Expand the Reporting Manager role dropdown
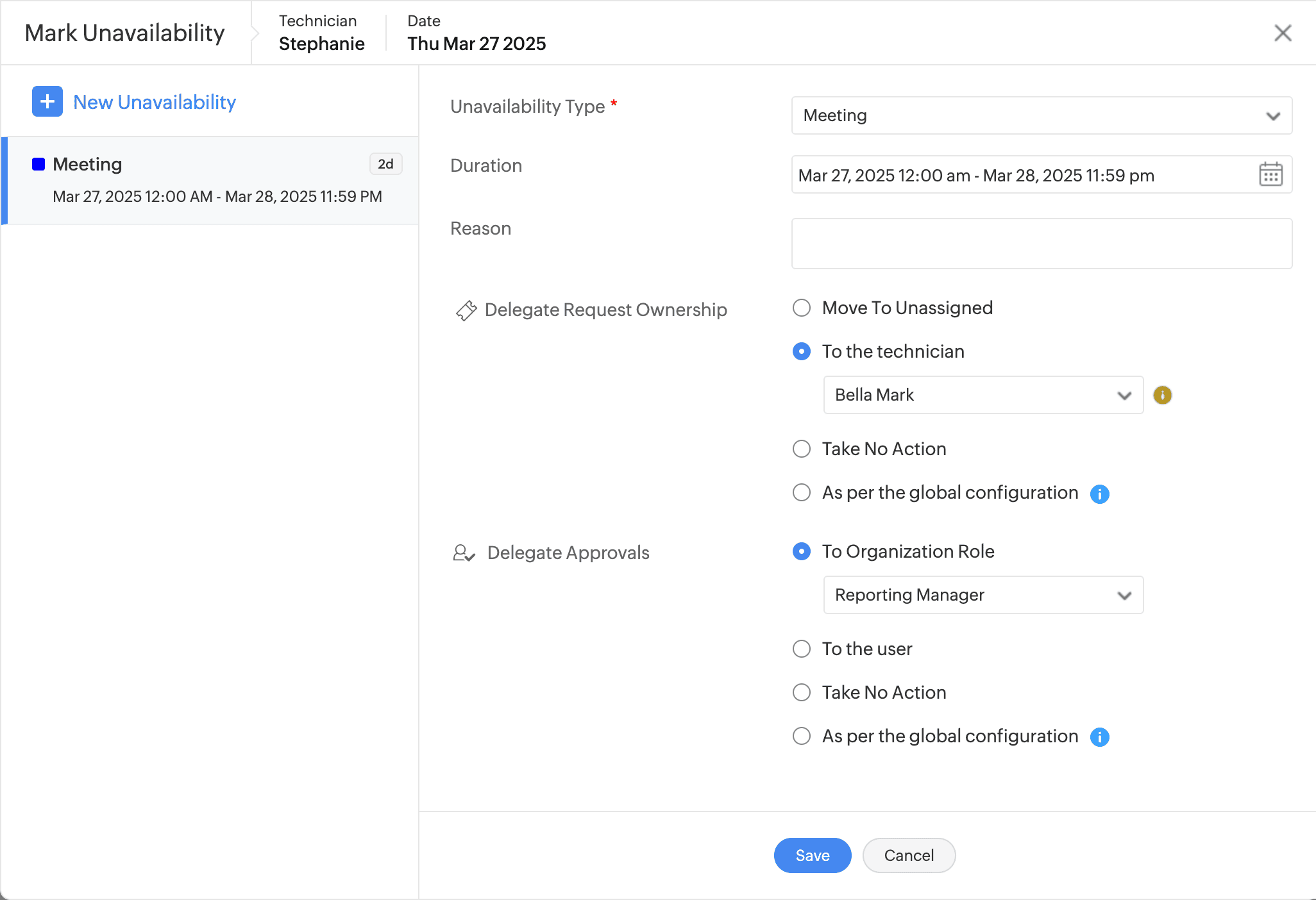The image size is (1316, 900). 983,595
